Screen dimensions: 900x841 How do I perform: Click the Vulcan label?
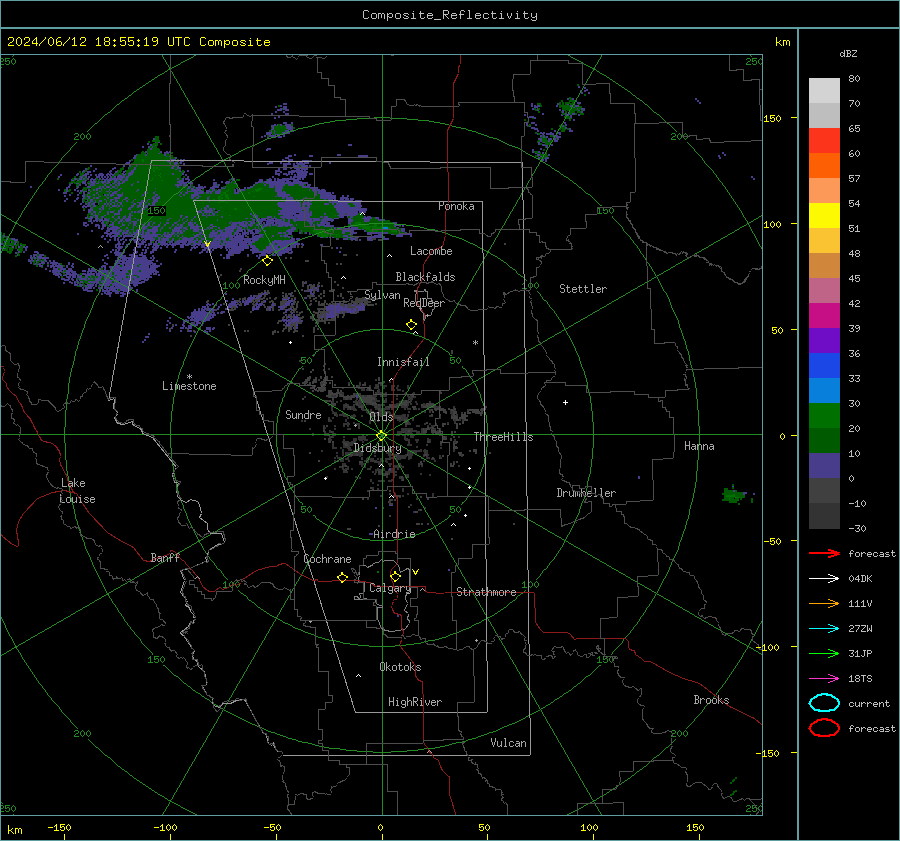click(x=509, y=743)
